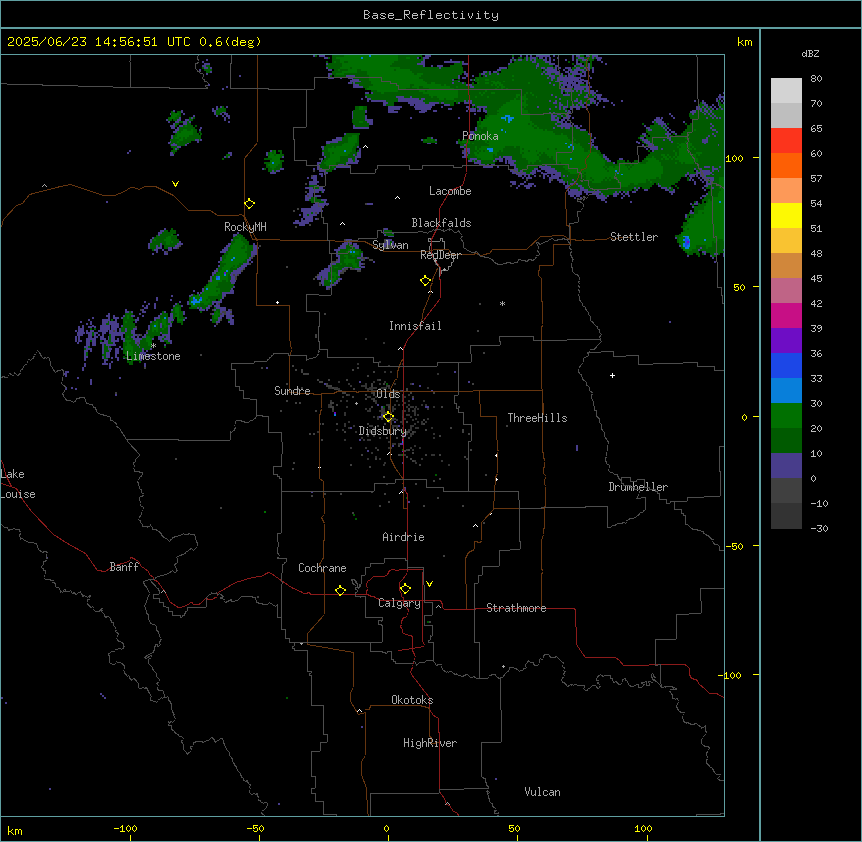Click the -100 tick on bottom axis
This screenshot has height=842, width=862.
[125, 828]
